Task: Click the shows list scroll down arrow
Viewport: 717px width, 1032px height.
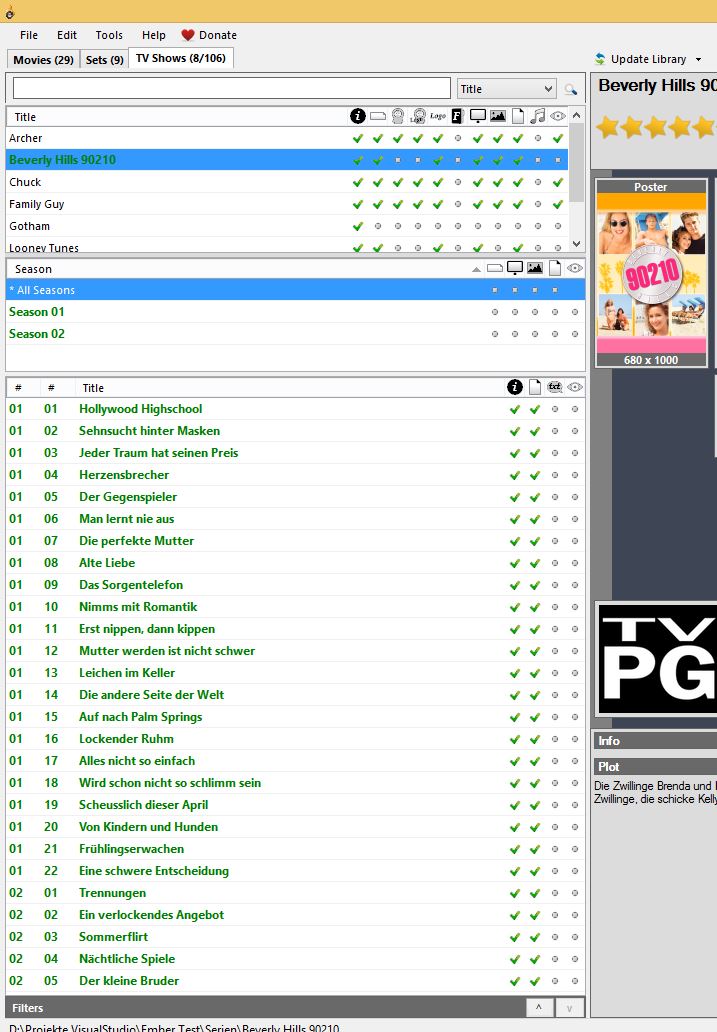Action: [x=577, y=244]
